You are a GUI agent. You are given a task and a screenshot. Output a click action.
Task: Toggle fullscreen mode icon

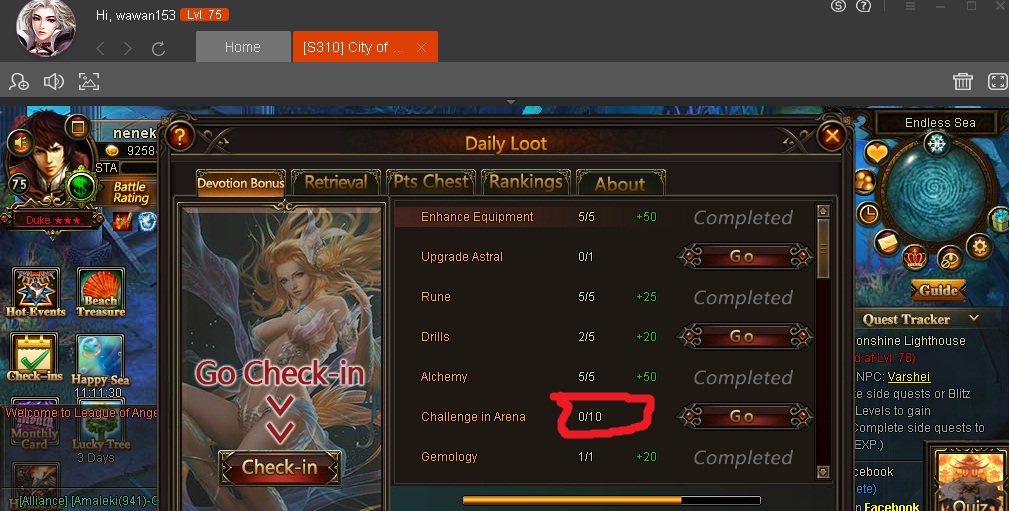997,82
